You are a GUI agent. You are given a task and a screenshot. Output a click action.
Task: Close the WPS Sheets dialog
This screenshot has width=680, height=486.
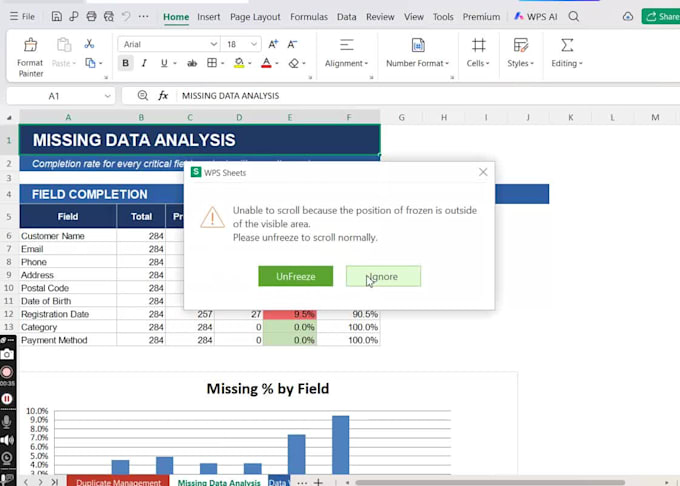coord(483,172)
